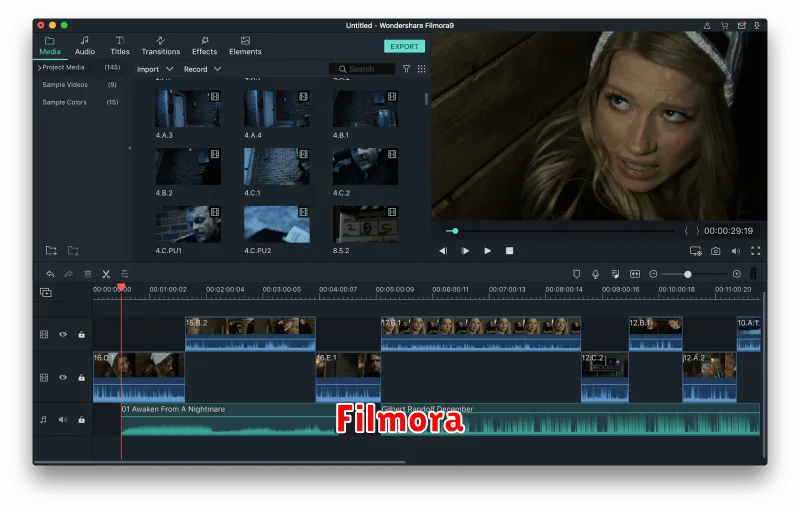Screen dimensions: 800x512
Task: Adjust preview volume speaker icon
Action: pyautogui.click(x=735, y=251)
